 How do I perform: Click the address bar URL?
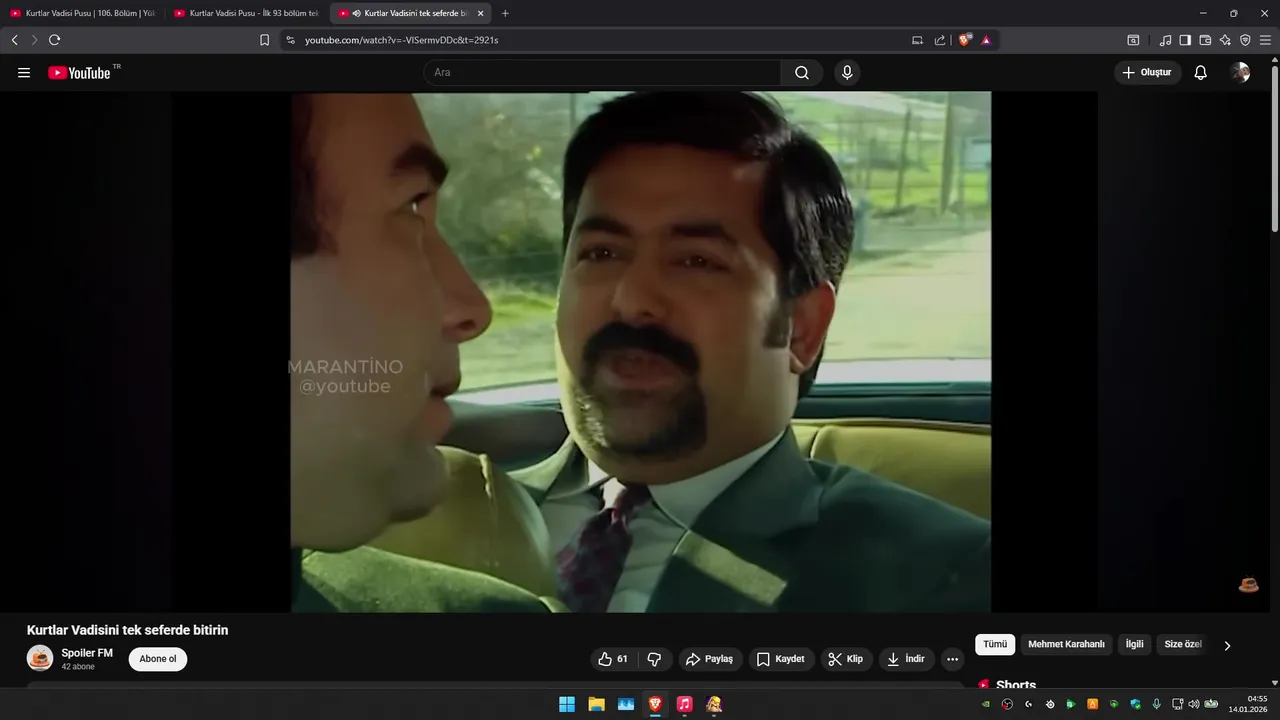[401, 40]
